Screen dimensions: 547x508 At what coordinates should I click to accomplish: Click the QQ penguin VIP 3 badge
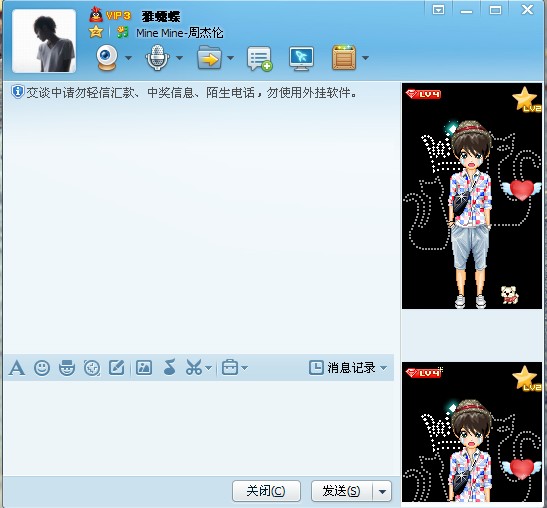(x=110, y=15)
